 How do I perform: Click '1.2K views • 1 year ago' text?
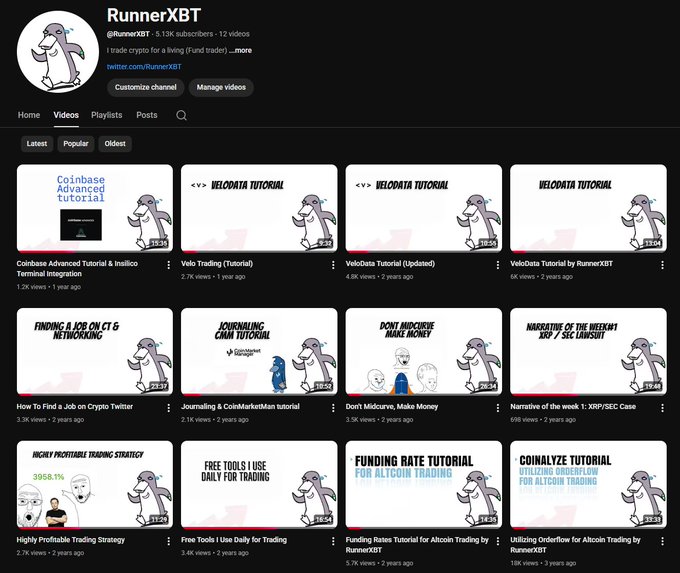point(49,287)
